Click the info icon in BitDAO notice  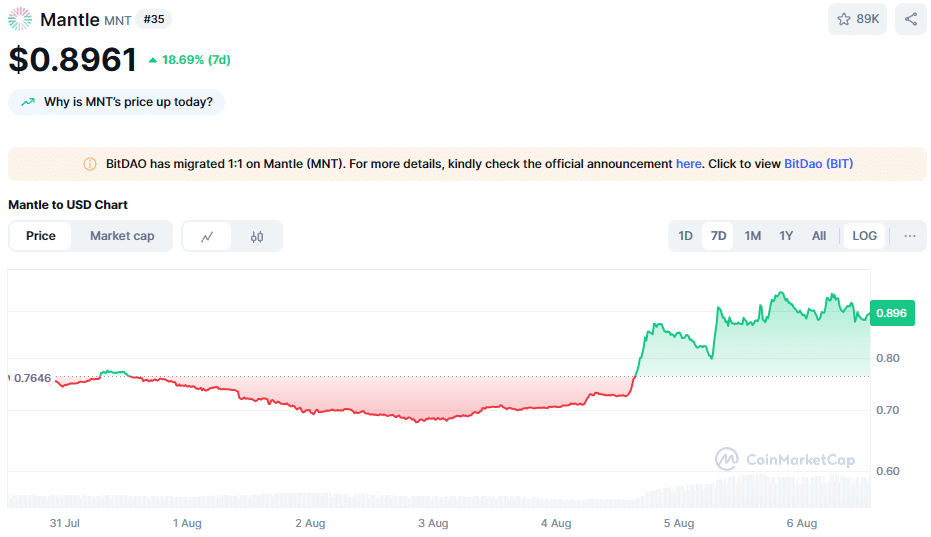(x=90, y=164)
